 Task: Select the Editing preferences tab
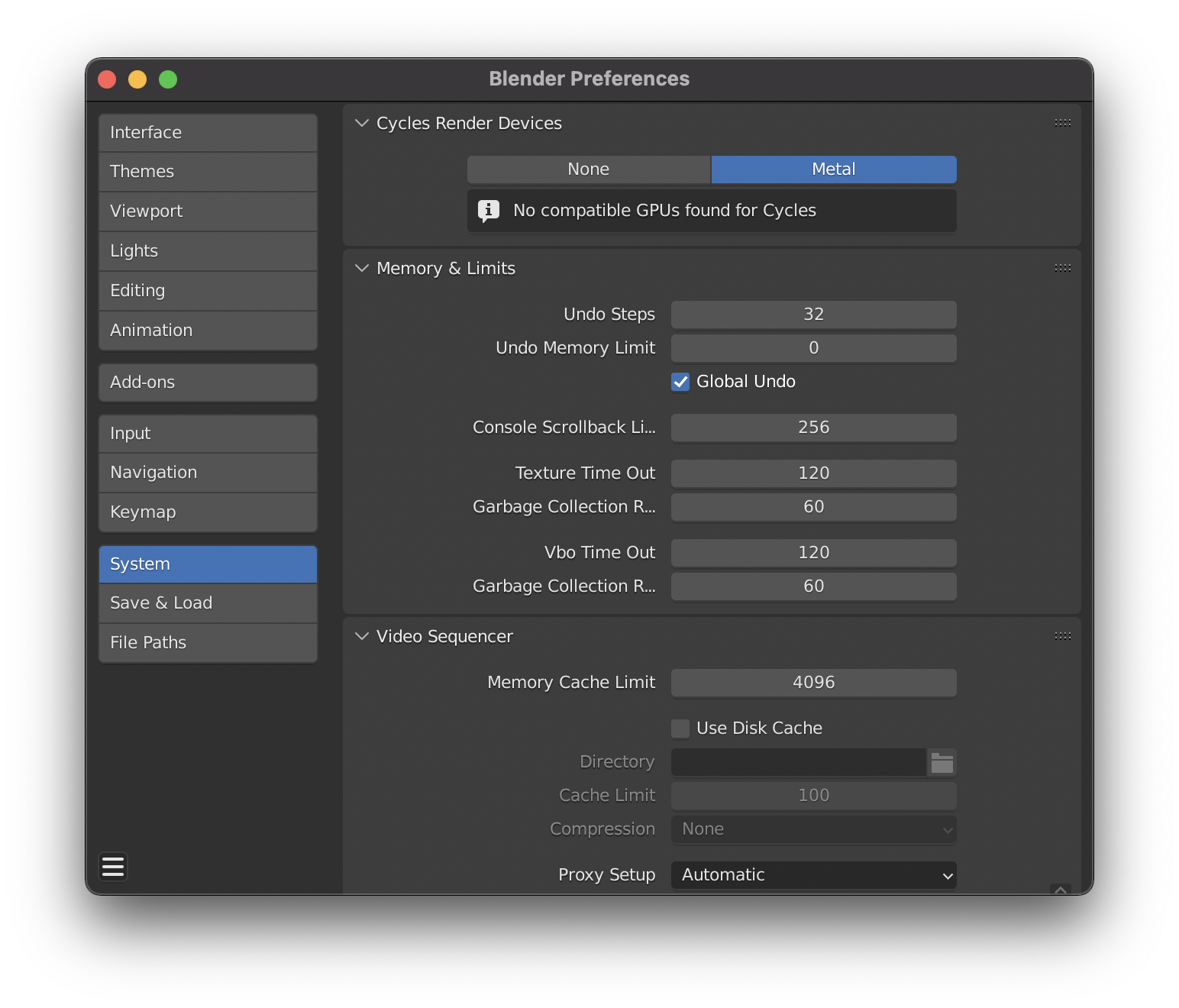pyautogui.click(x=208, y=291)
